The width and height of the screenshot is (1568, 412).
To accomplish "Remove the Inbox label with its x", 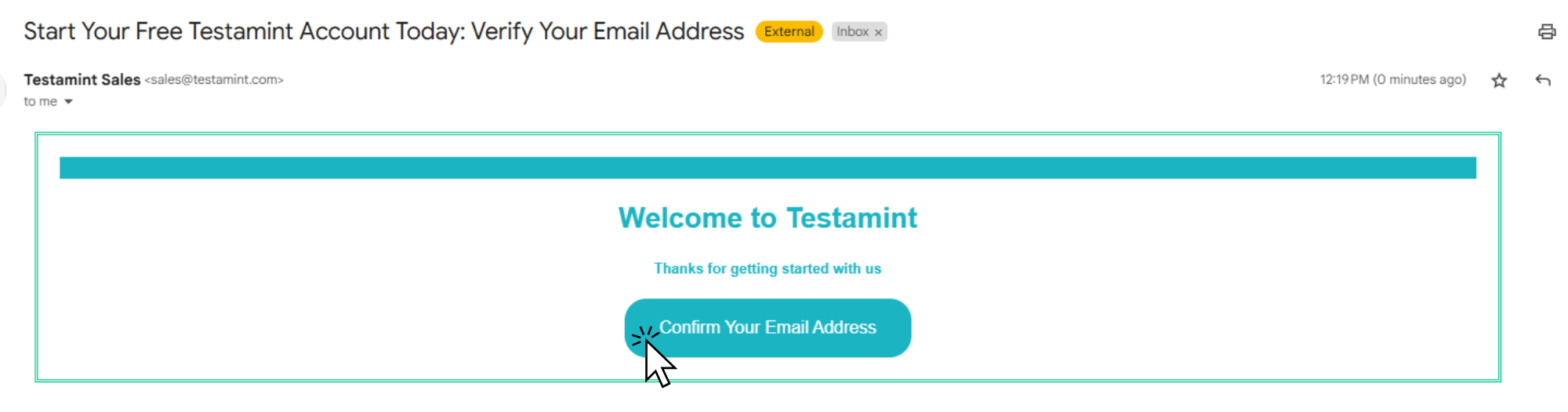I will tap(879, 33).
